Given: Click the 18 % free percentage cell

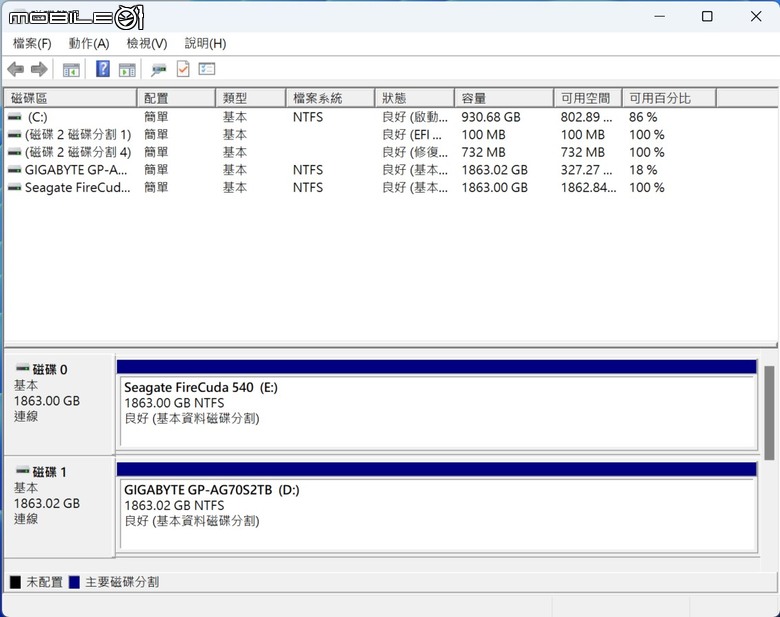Looking at the screenshot, I should click(643, 170).
